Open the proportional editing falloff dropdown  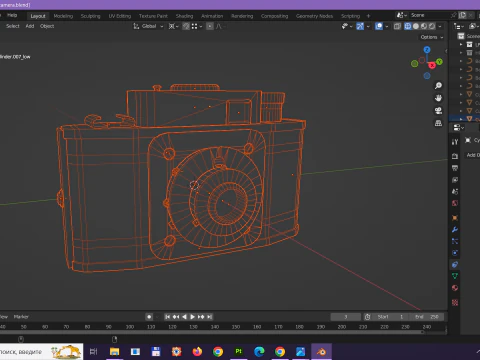pyautogui.click(x=220, y=26)
